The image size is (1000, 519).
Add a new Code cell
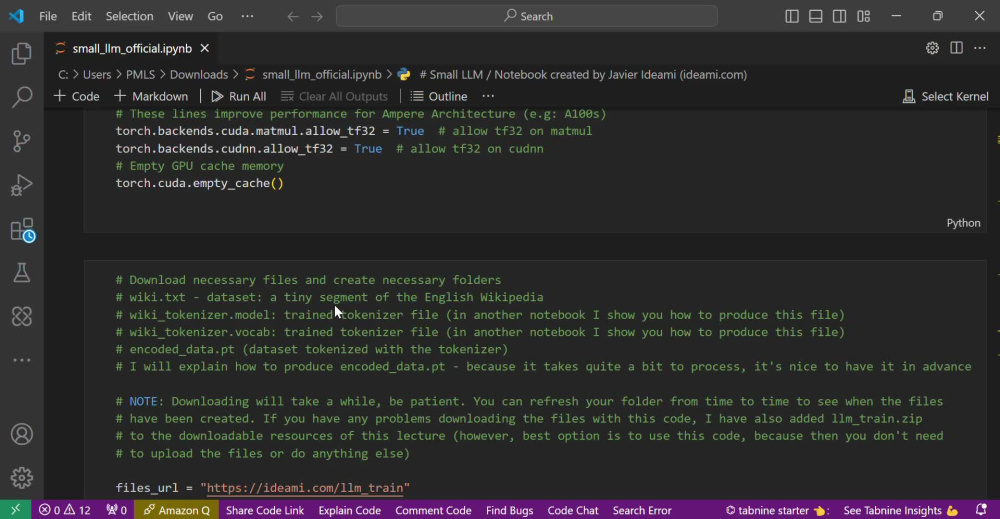pyautogui.click(x=77, y=96)
